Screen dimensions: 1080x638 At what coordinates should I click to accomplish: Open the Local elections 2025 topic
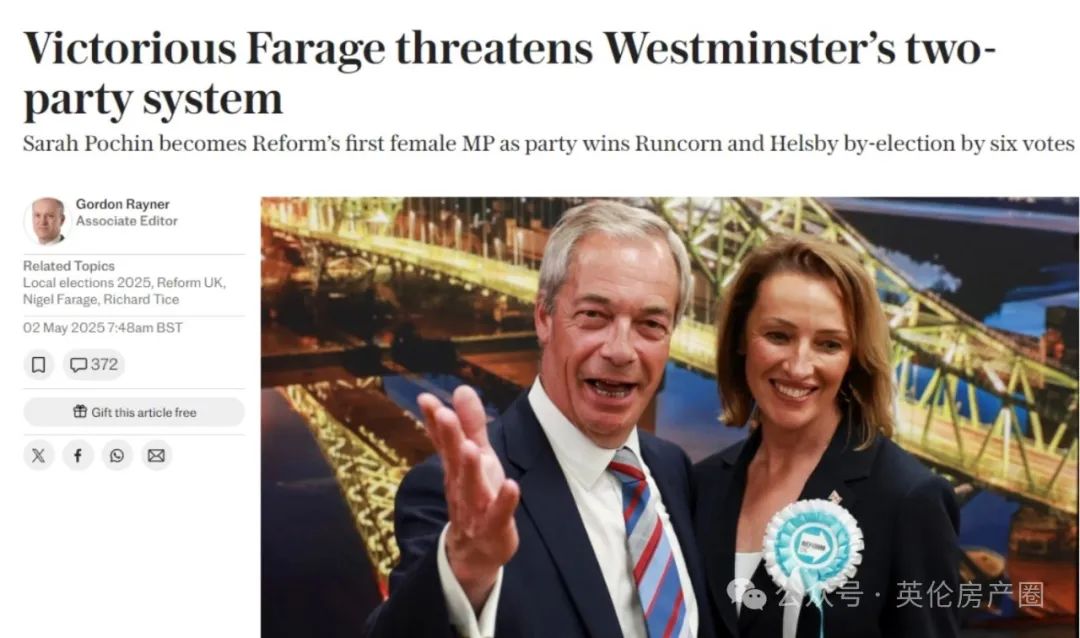(x=87, y=282)
